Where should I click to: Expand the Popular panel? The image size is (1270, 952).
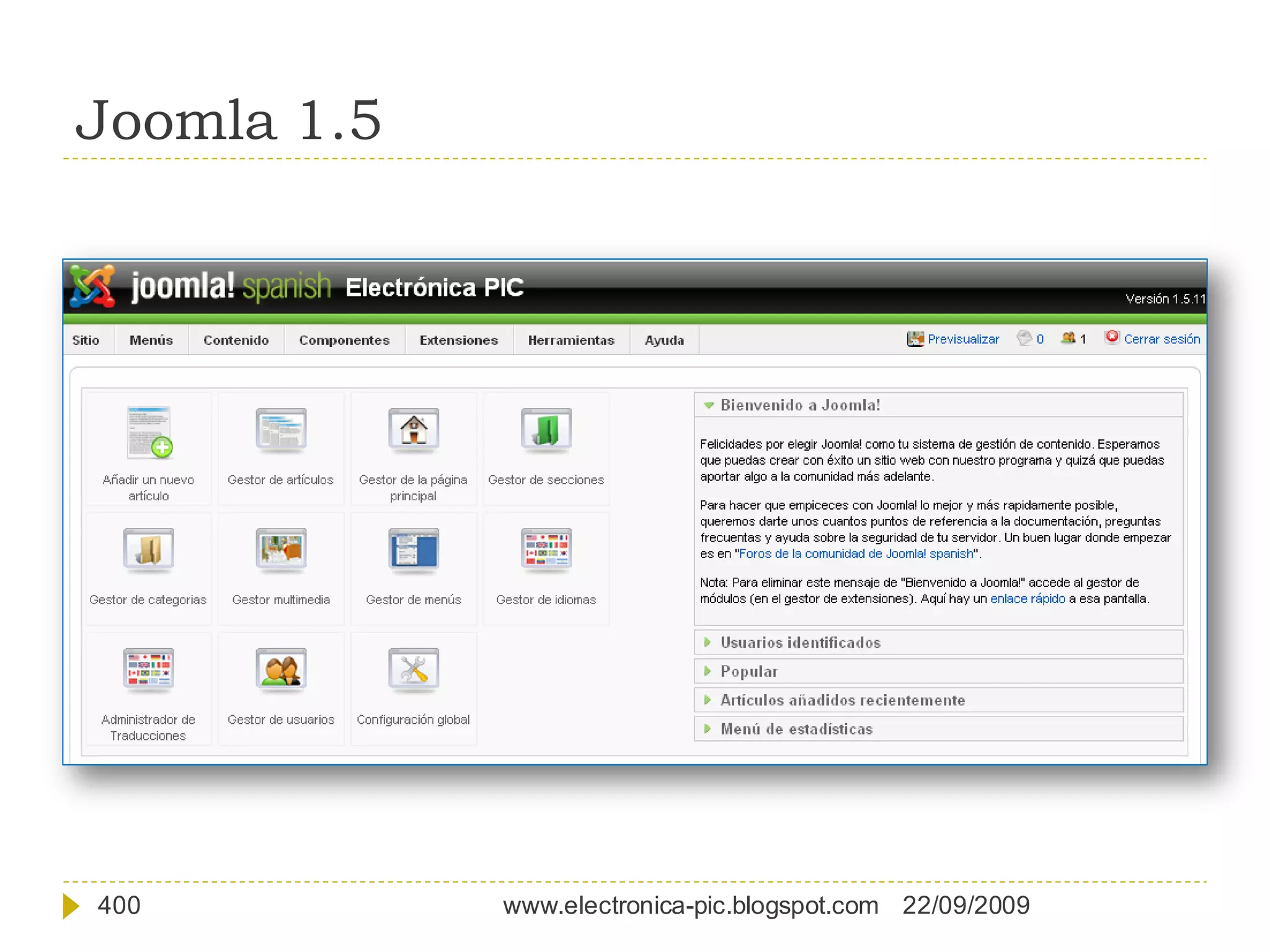(x=939, y=671)
